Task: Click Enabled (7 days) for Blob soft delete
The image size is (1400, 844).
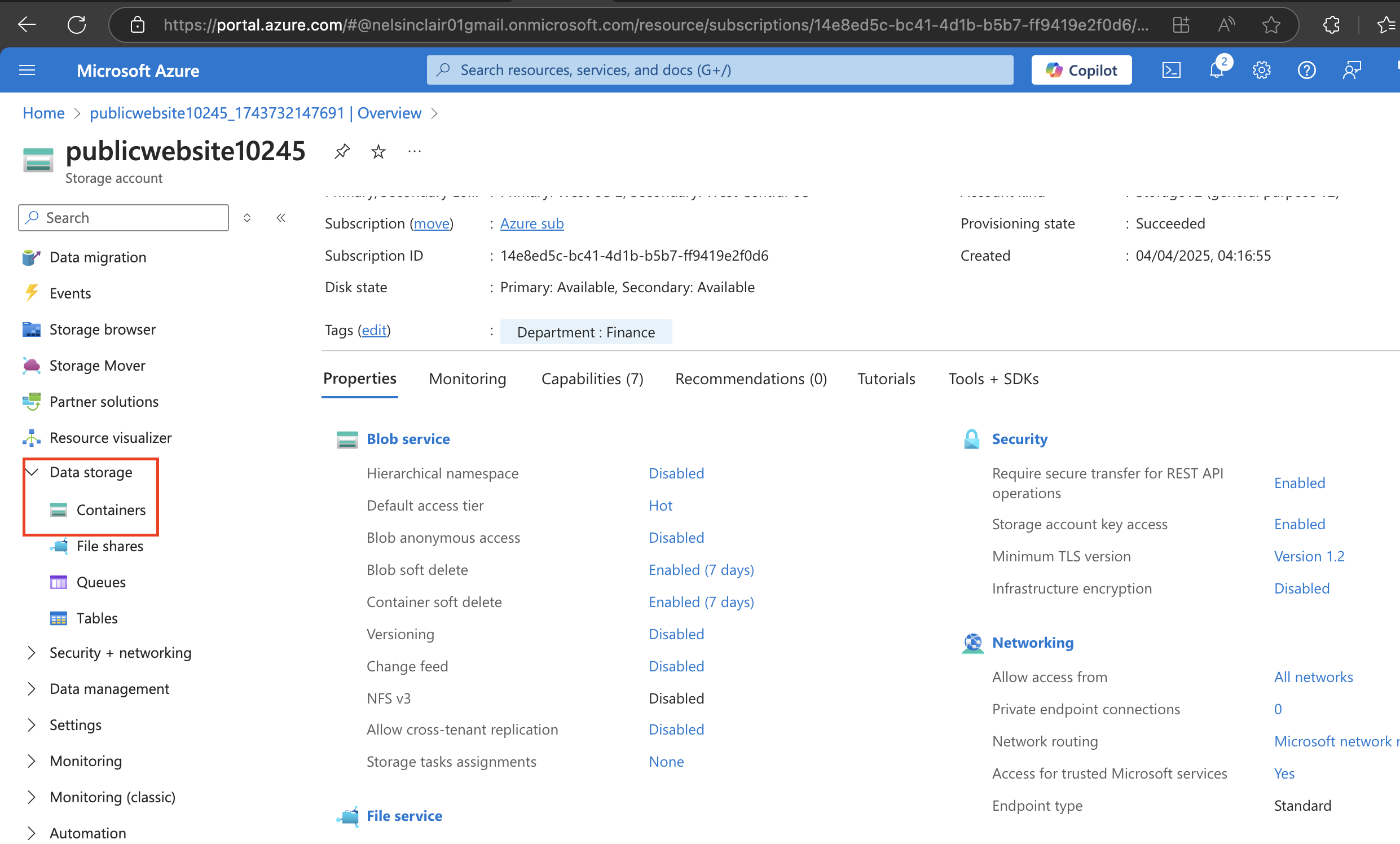Action: click(x=701, y=569)
